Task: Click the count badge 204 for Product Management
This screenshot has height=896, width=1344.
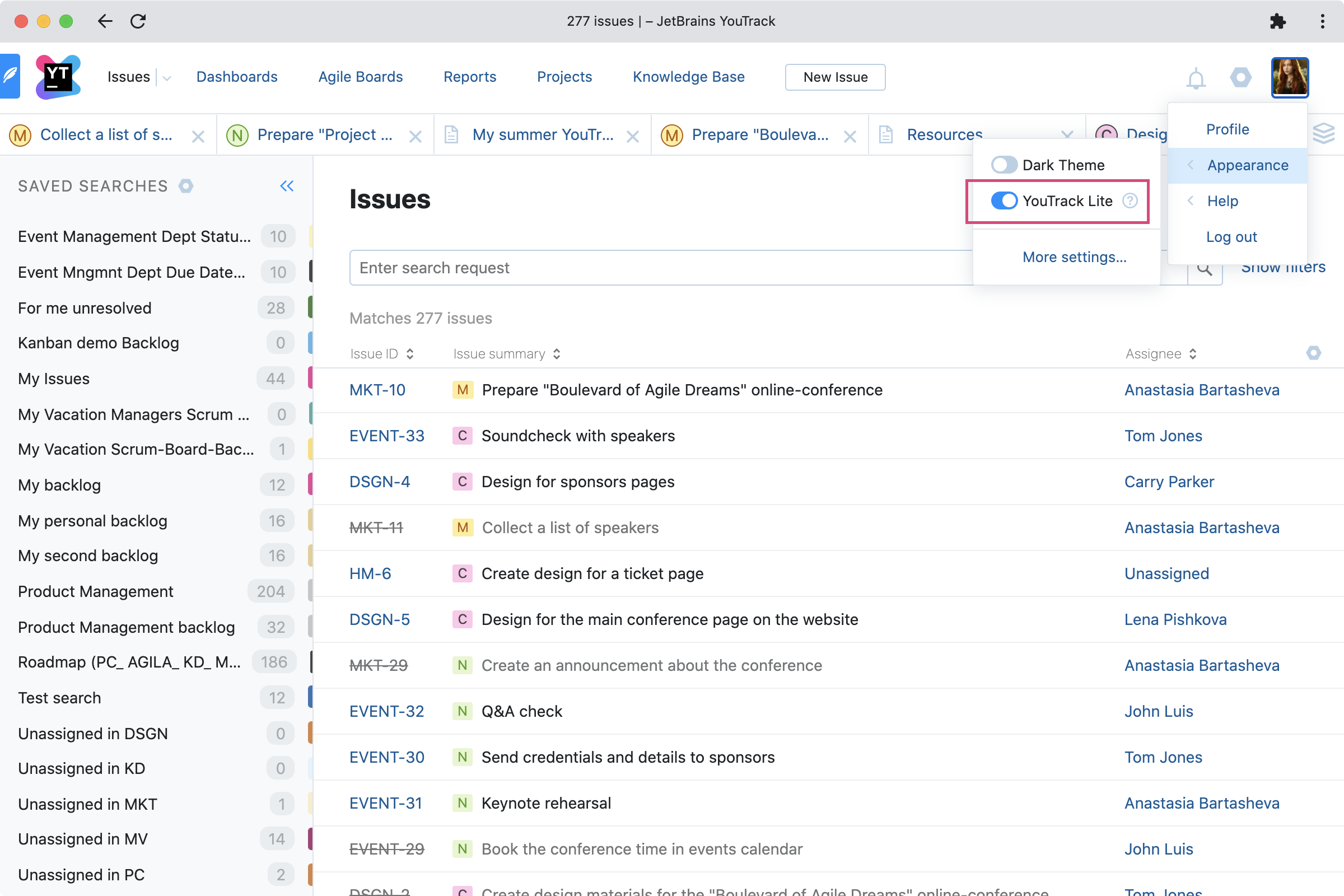Action: click(x=270, y=591)
